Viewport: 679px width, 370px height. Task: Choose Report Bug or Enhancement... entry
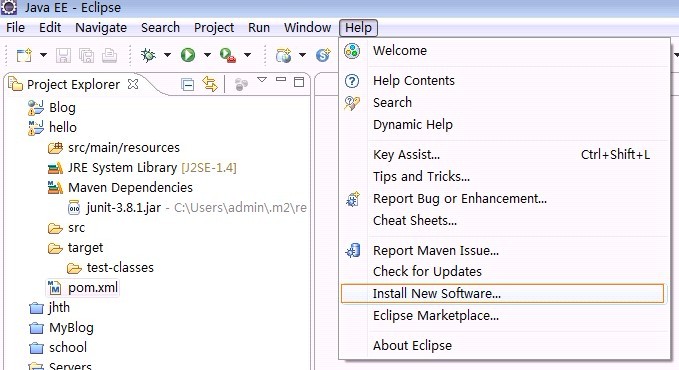(x=505, y=199)
